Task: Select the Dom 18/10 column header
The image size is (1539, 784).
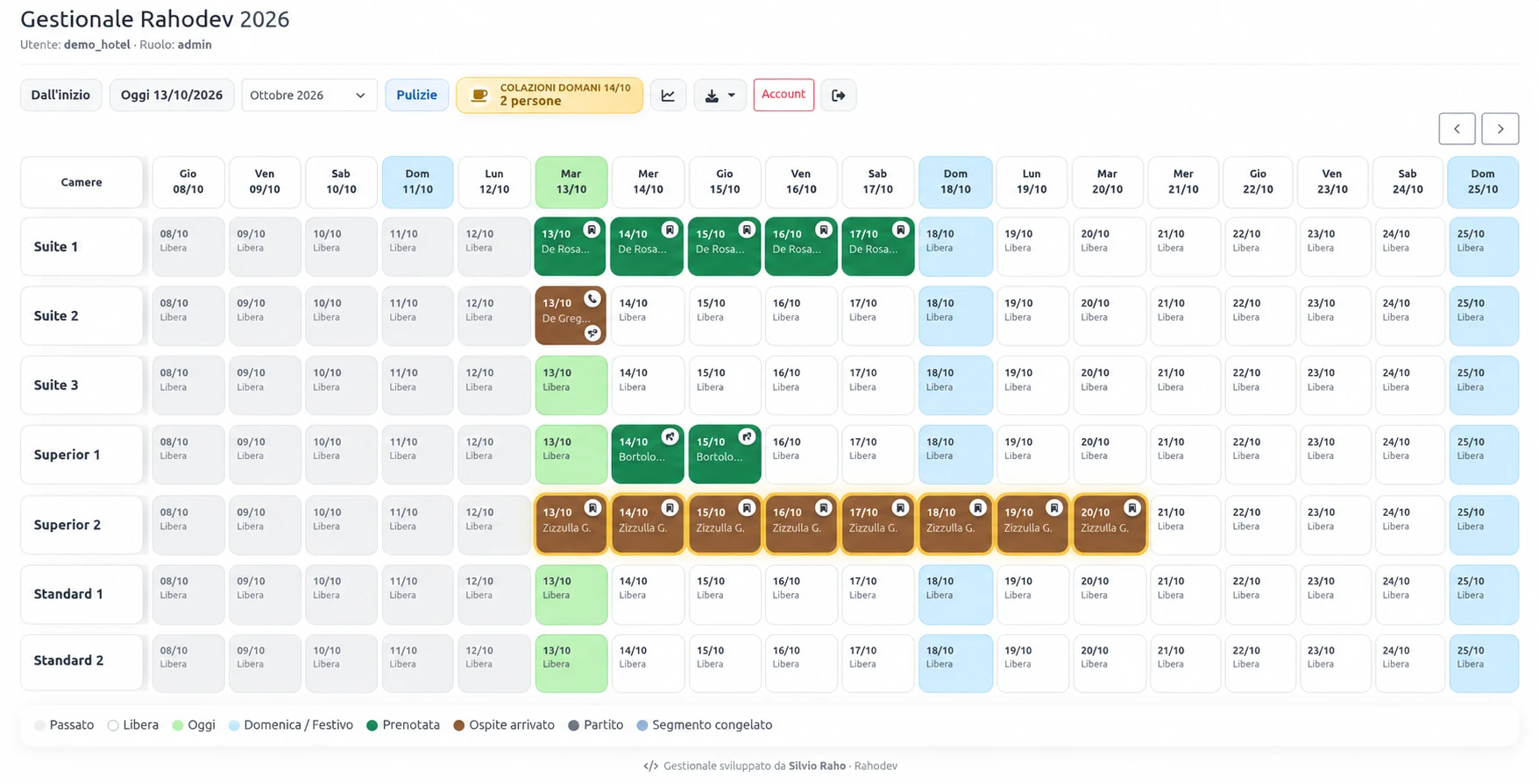Action: click(955, 182)
